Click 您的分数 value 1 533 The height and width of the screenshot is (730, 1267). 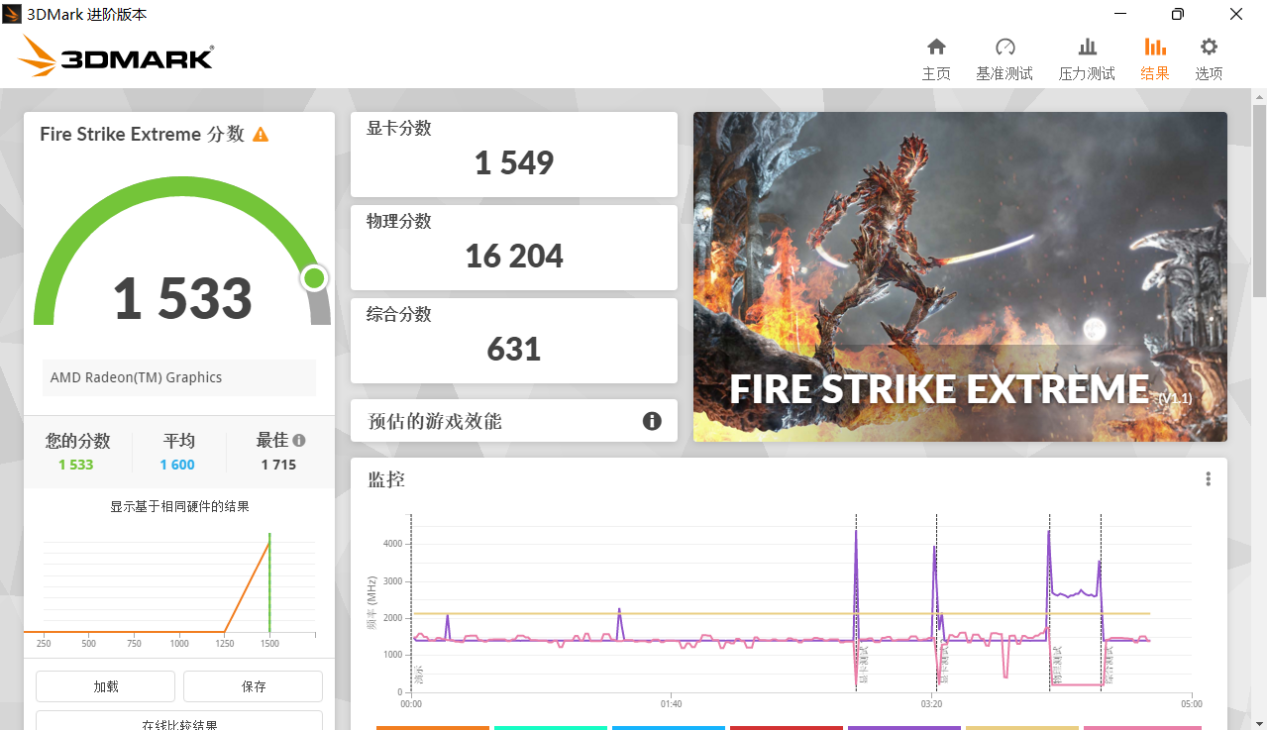(76, 465)
